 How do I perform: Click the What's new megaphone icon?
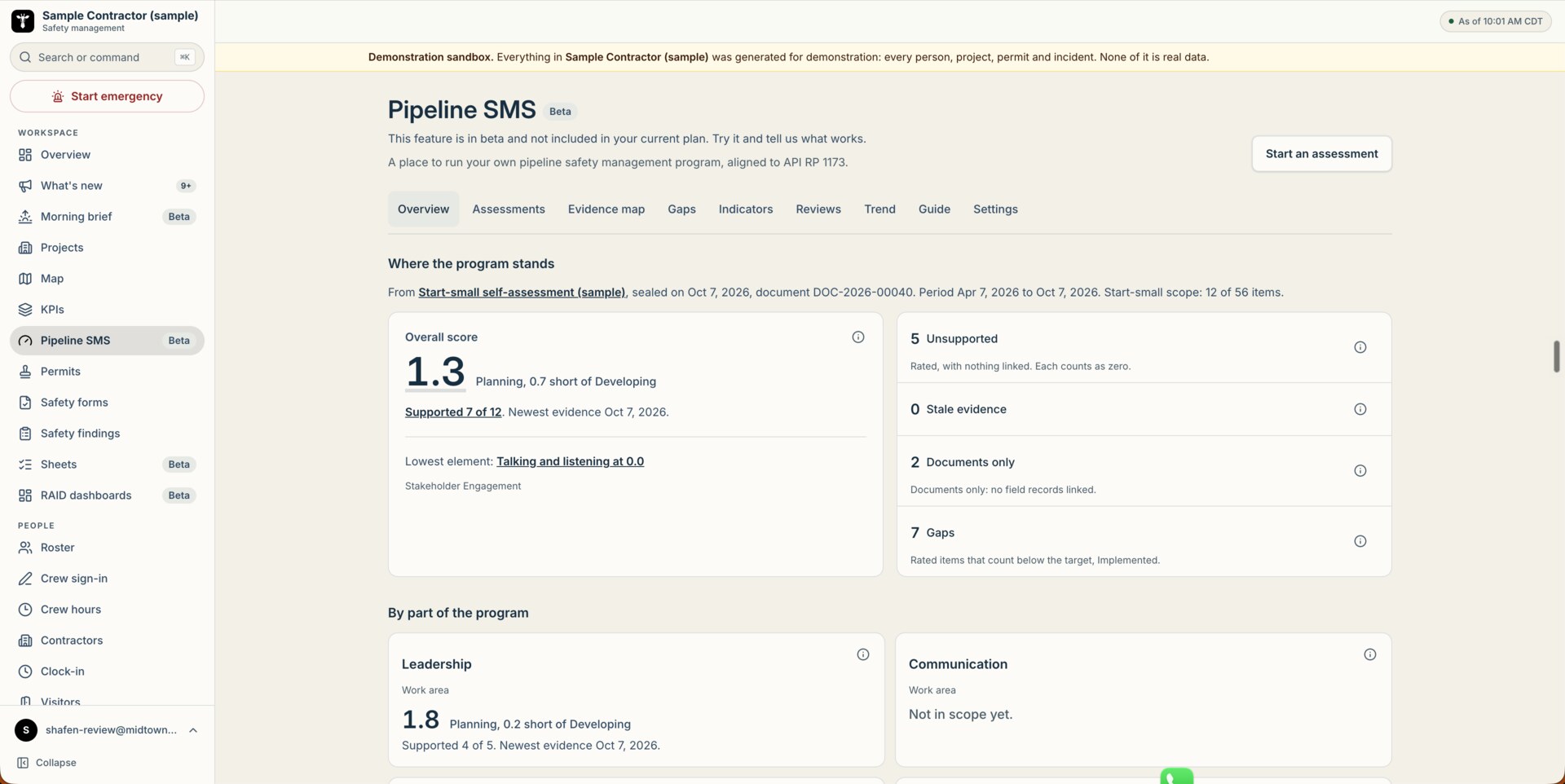click(x=25, y=186)
